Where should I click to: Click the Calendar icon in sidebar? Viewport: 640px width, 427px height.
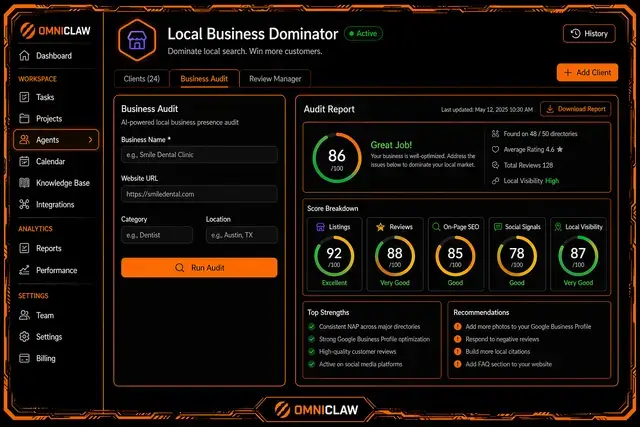[24, 161]
